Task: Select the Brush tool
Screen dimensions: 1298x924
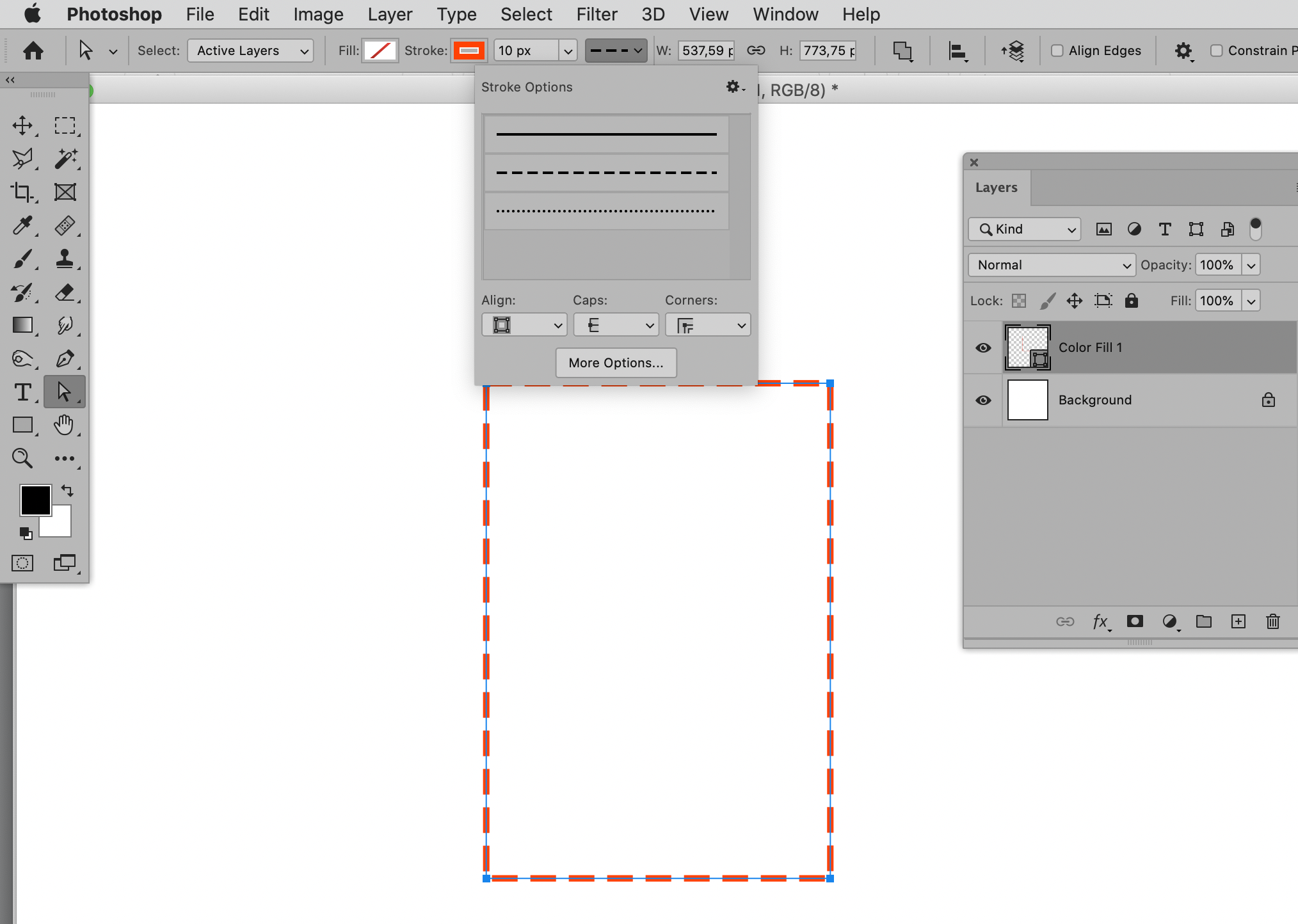Action: pyautogui.click(x=24, y=259)
